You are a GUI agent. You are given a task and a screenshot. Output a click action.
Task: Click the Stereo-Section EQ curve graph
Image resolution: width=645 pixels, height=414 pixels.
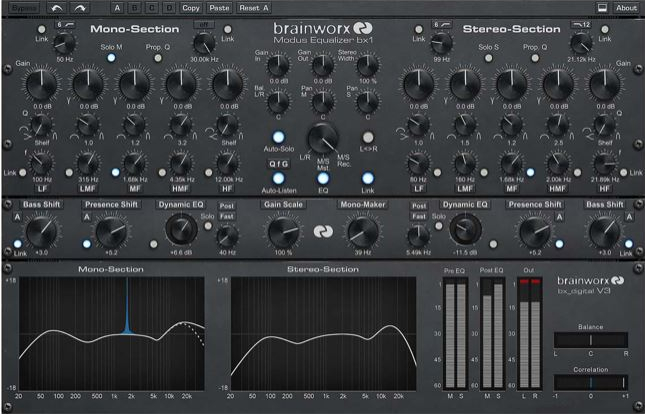point(323,333)
